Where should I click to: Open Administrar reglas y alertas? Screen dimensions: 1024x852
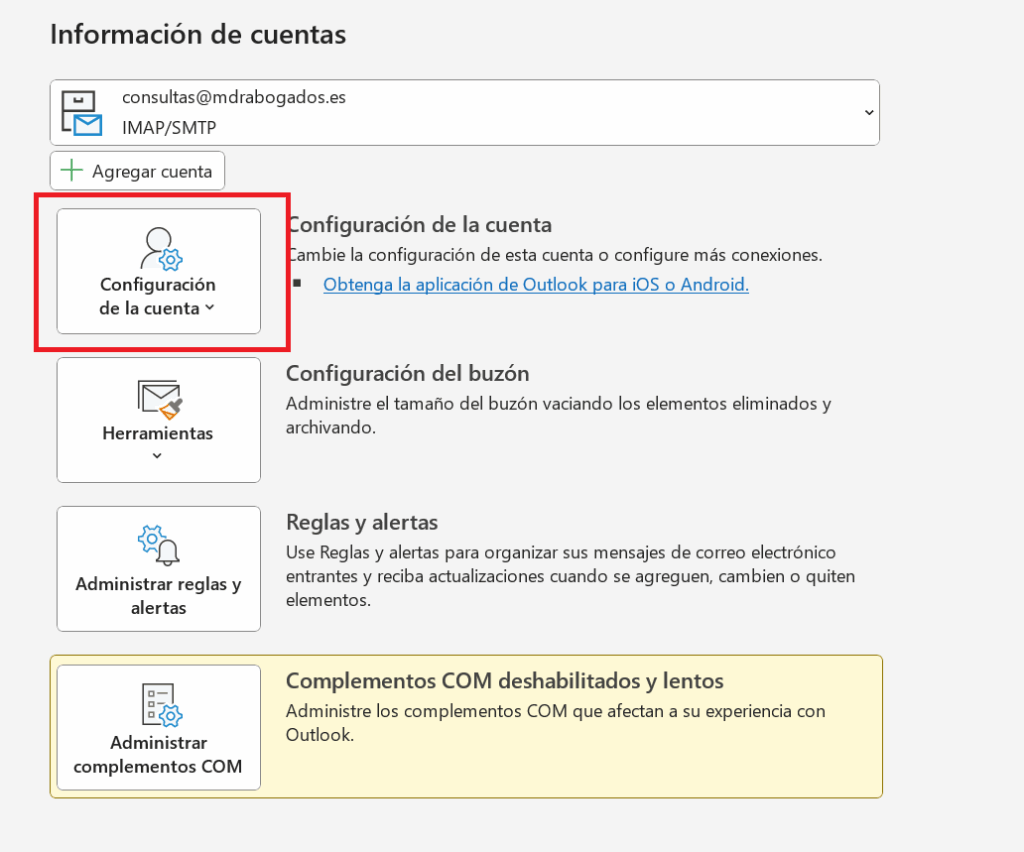click(x=159, y=569)
